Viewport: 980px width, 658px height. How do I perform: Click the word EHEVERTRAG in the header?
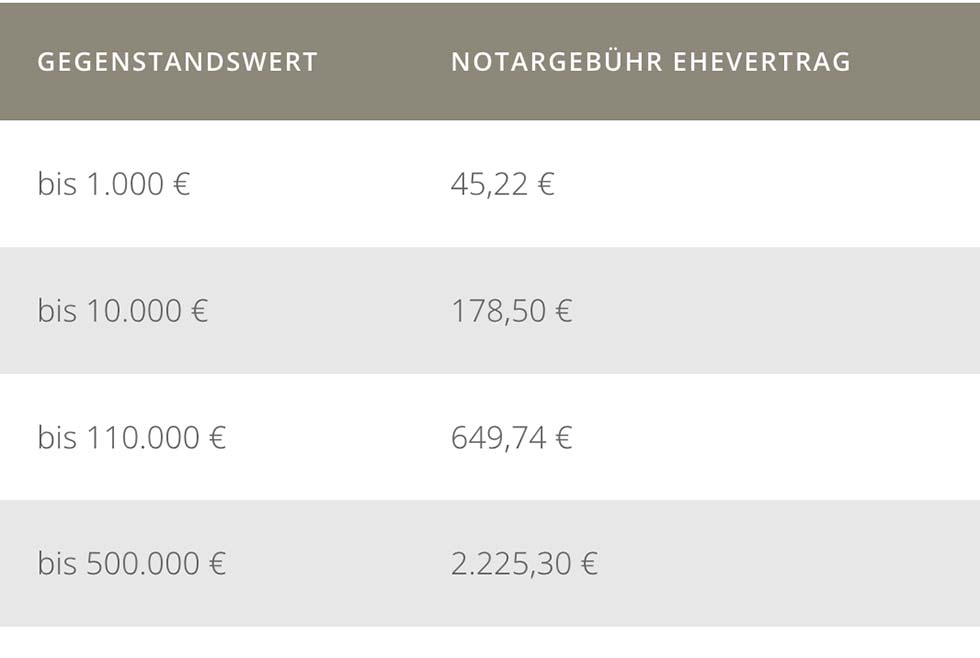[762, 62]
